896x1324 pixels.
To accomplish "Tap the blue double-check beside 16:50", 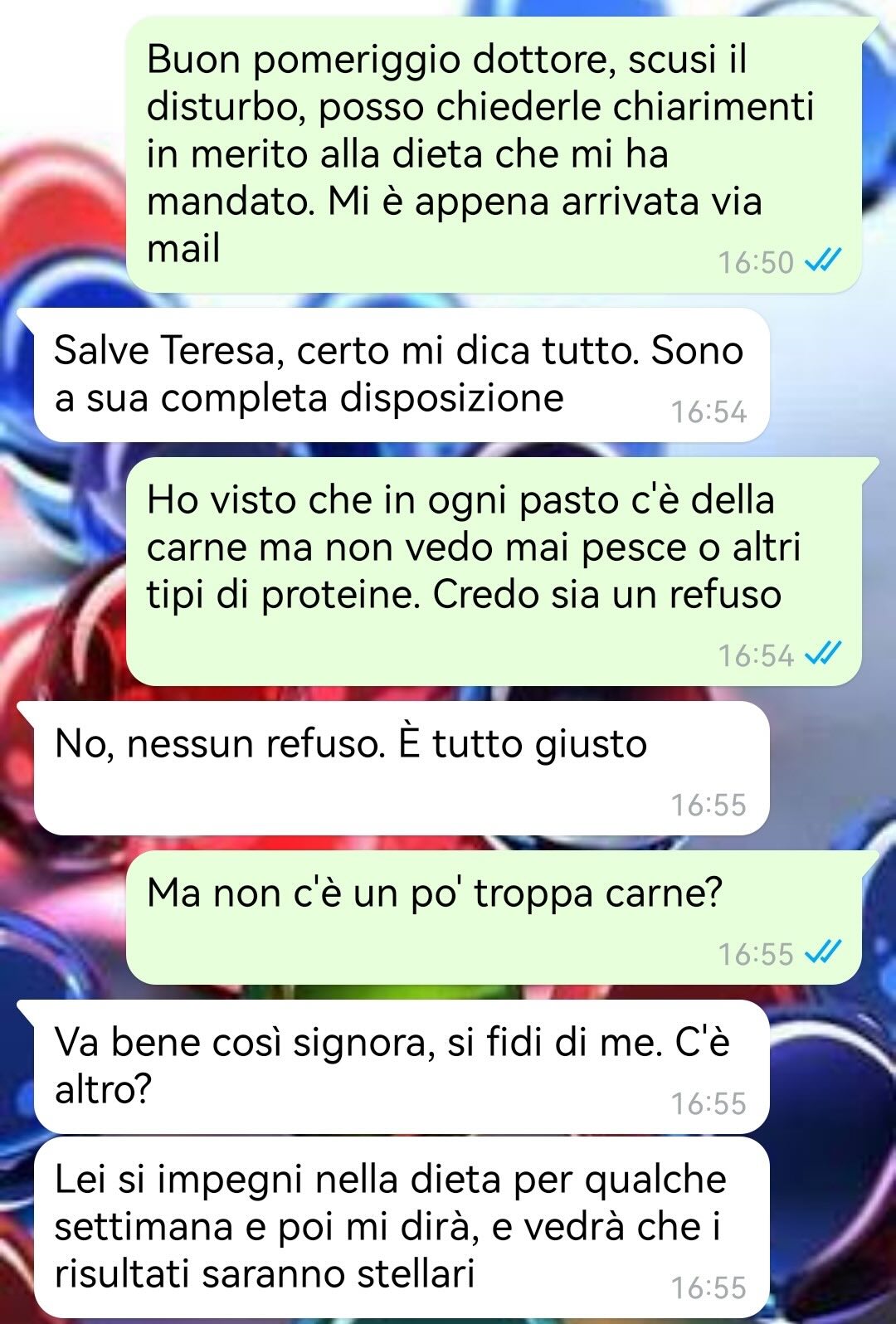I will (824, 261).
